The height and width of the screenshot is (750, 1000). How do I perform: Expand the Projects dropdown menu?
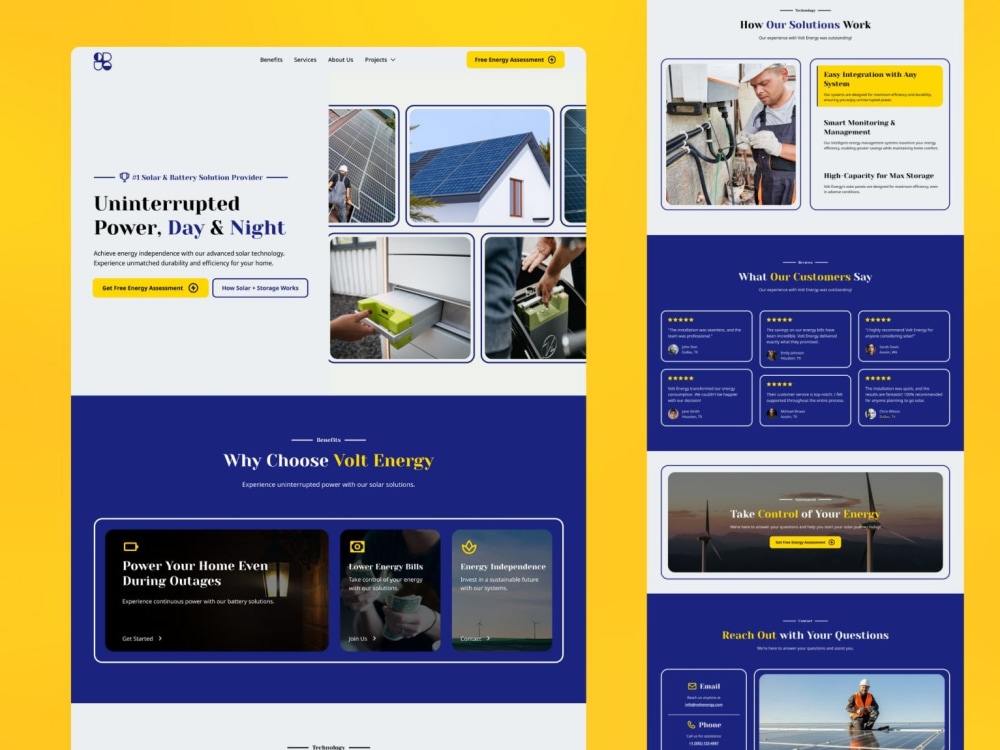(x=380, y=60)
